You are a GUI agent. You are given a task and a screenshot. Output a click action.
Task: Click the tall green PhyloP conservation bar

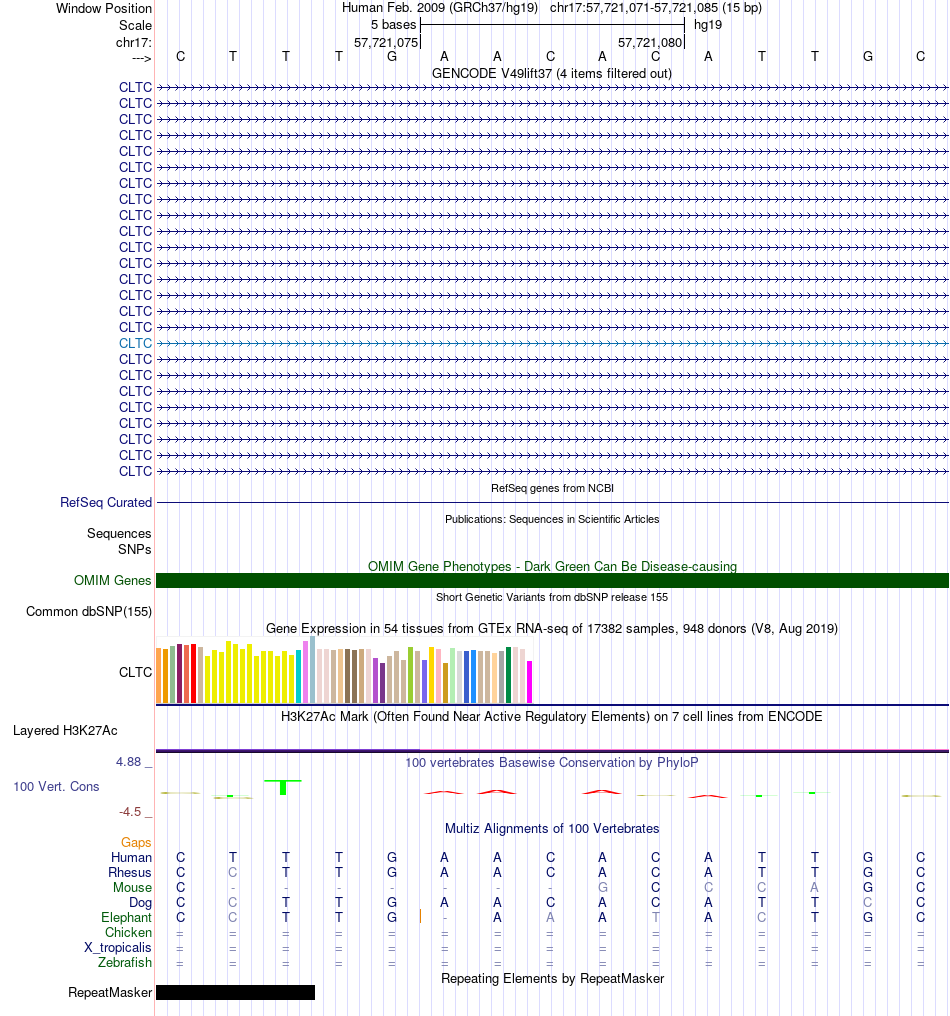tap(283, 787)
